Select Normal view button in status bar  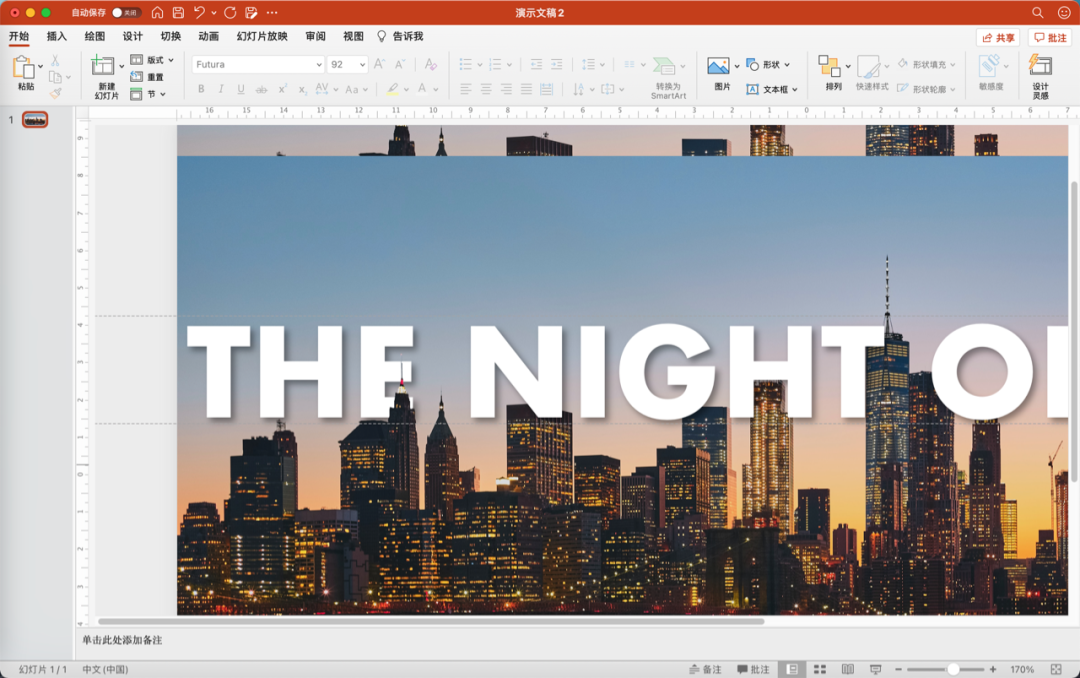(x=792, y=669)
